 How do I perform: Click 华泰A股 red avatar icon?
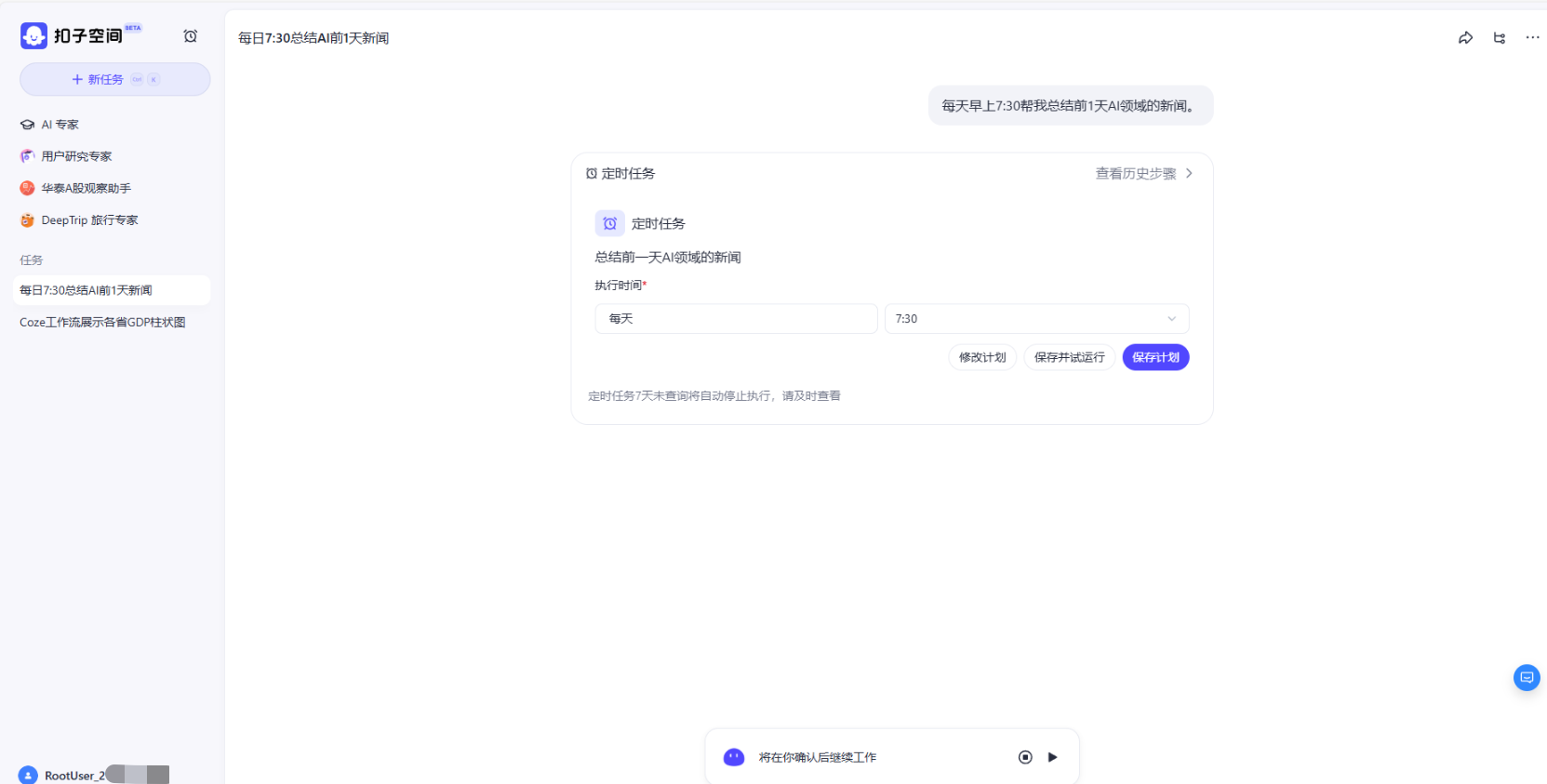pos(27,188)
